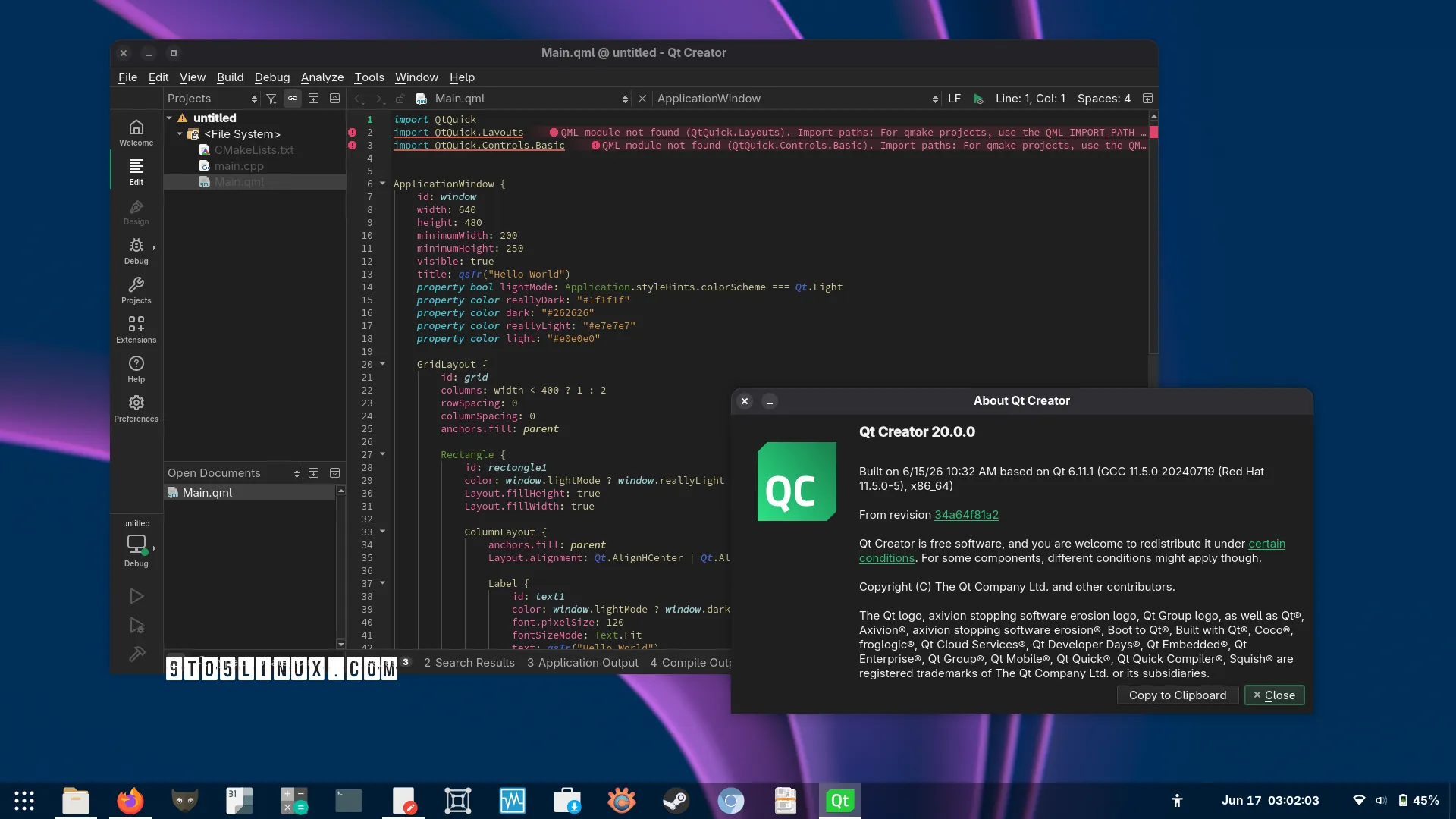Open the untitled kit selector monitor icon
This screenshot has width=1456, height=819.
tap(136, 544)
